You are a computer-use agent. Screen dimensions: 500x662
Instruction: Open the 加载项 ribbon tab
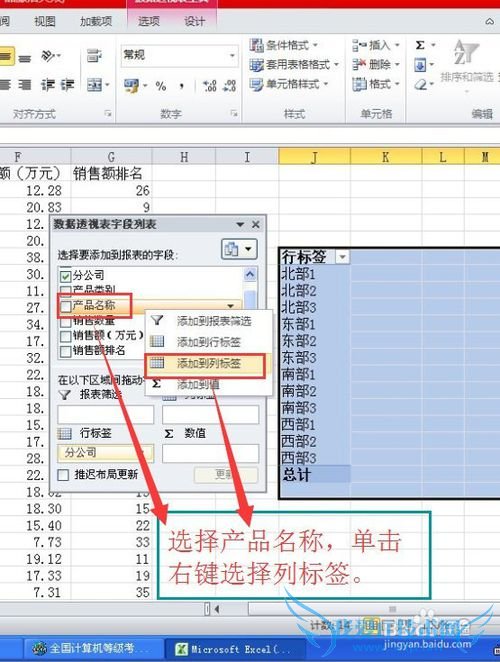coord(96,21)
